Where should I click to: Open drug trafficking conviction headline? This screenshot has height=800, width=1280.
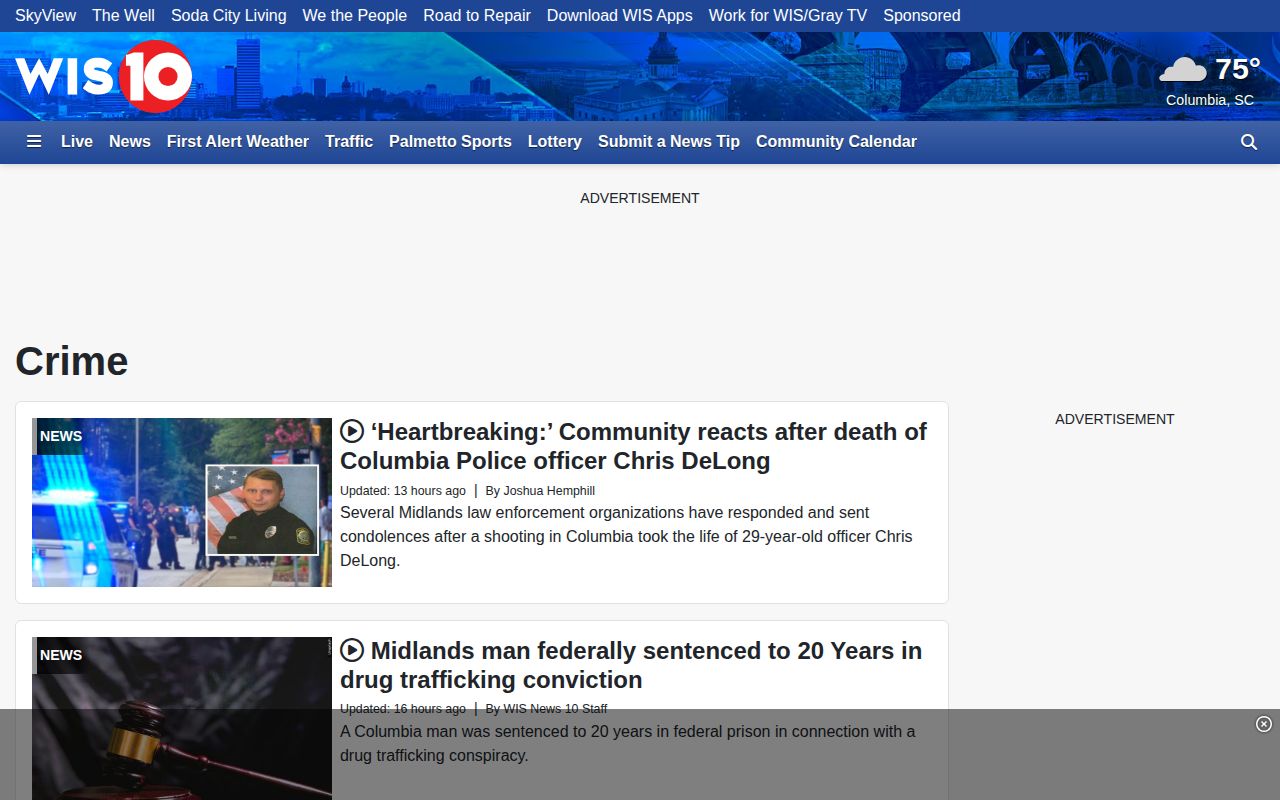click(631, 665)
